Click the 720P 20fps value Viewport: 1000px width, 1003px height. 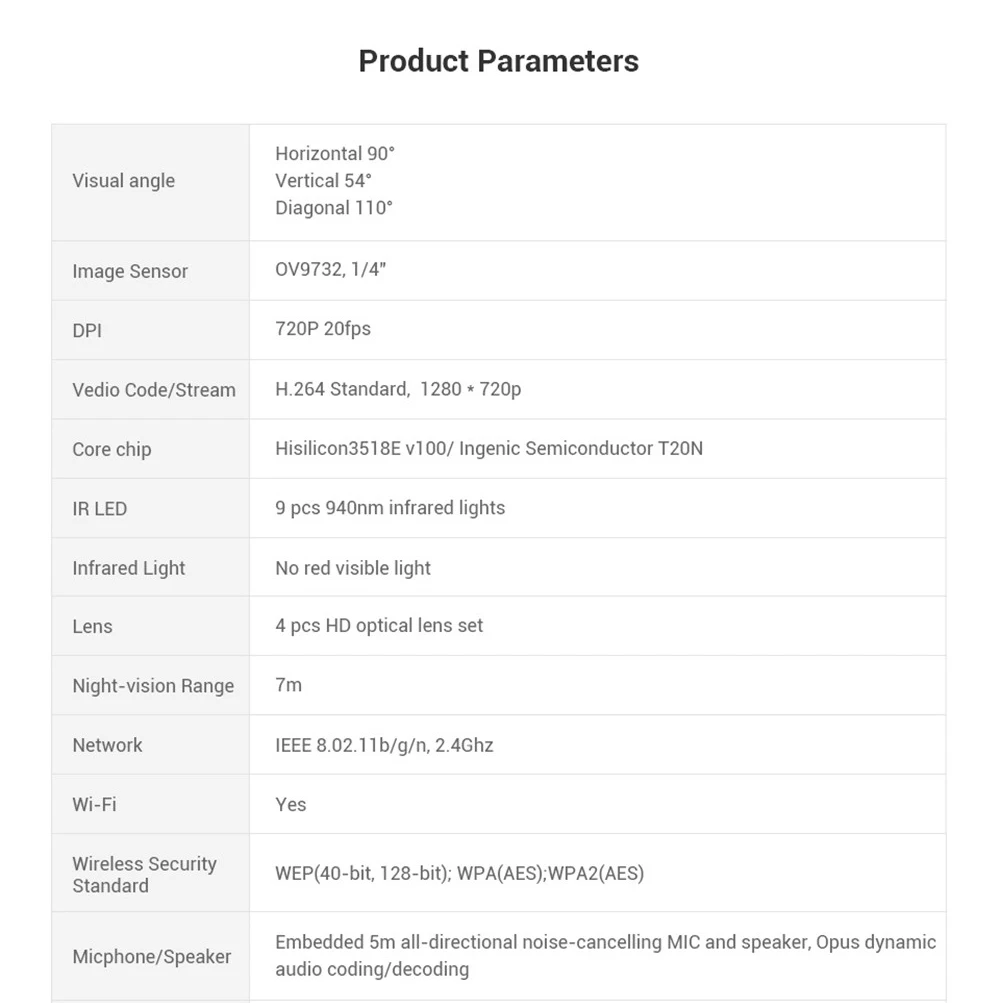coord(323,329)
